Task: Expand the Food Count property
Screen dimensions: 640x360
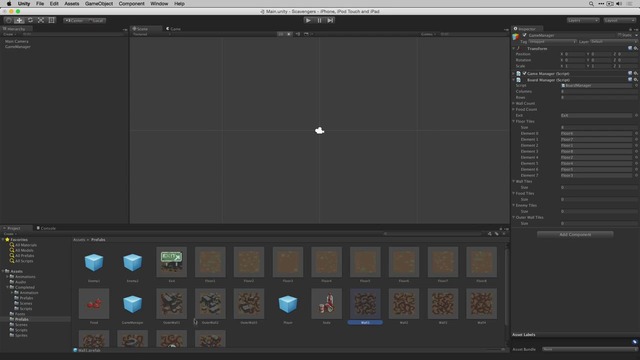Action: [x=513, y=109]
